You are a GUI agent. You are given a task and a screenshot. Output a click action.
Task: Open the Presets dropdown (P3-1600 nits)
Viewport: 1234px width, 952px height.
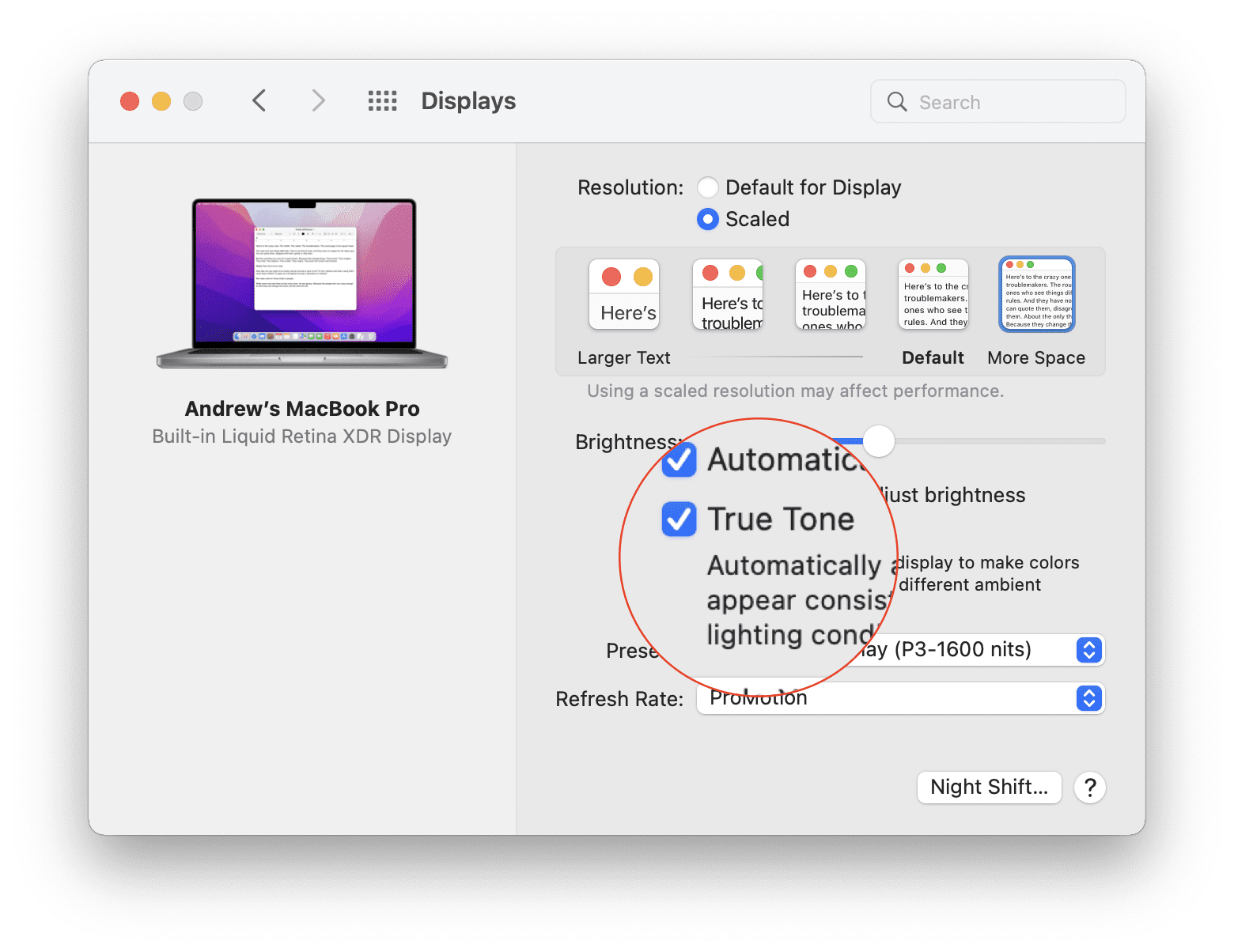coord(900,650)
